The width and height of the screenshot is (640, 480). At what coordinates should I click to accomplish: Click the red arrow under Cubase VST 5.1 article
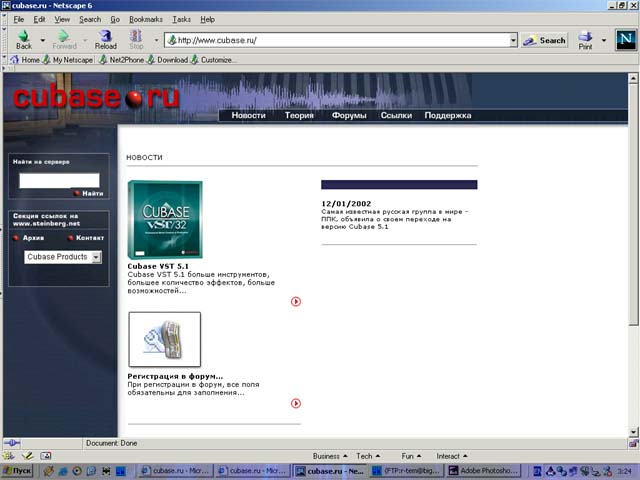coord(296,301)
